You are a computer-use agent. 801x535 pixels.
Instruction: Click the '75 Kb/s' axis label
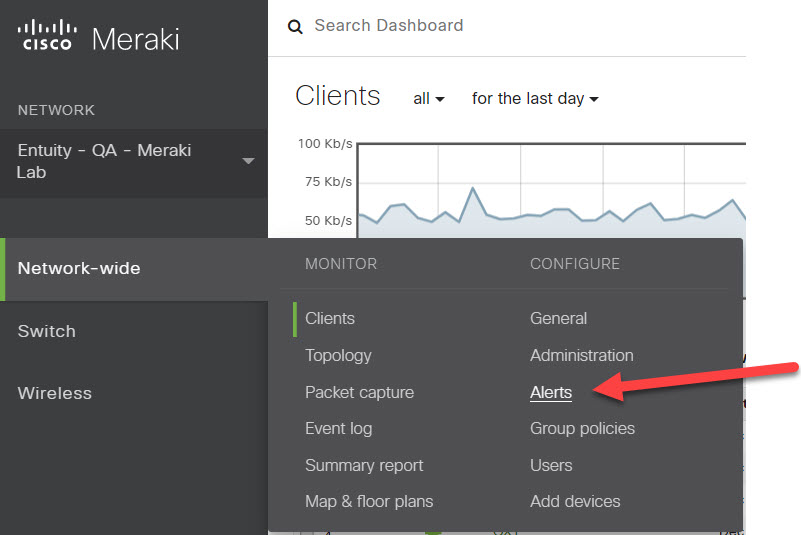pyautogui.click(x=328, y=182)
